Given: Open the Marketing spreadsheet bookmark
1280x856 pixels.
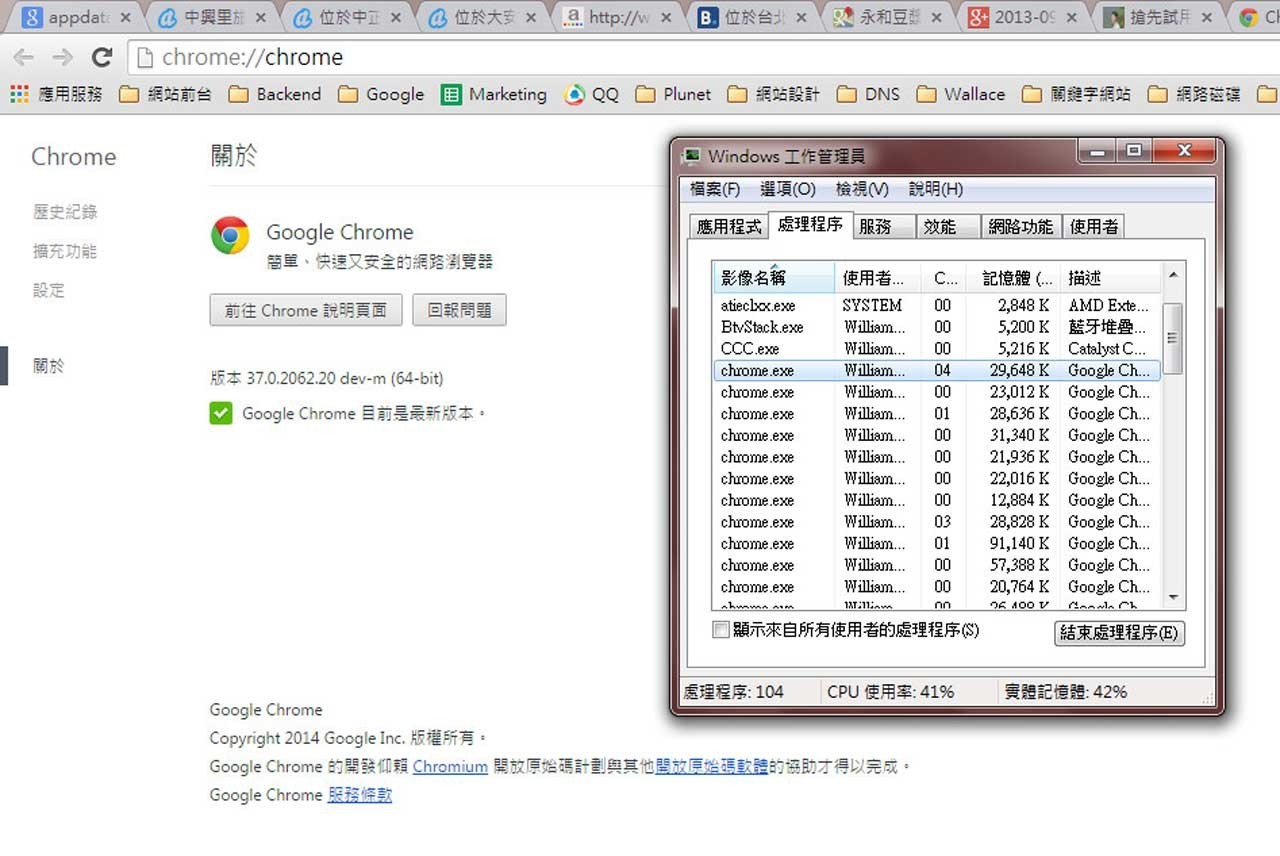Looking at the screenshot, I should (494, 94).
